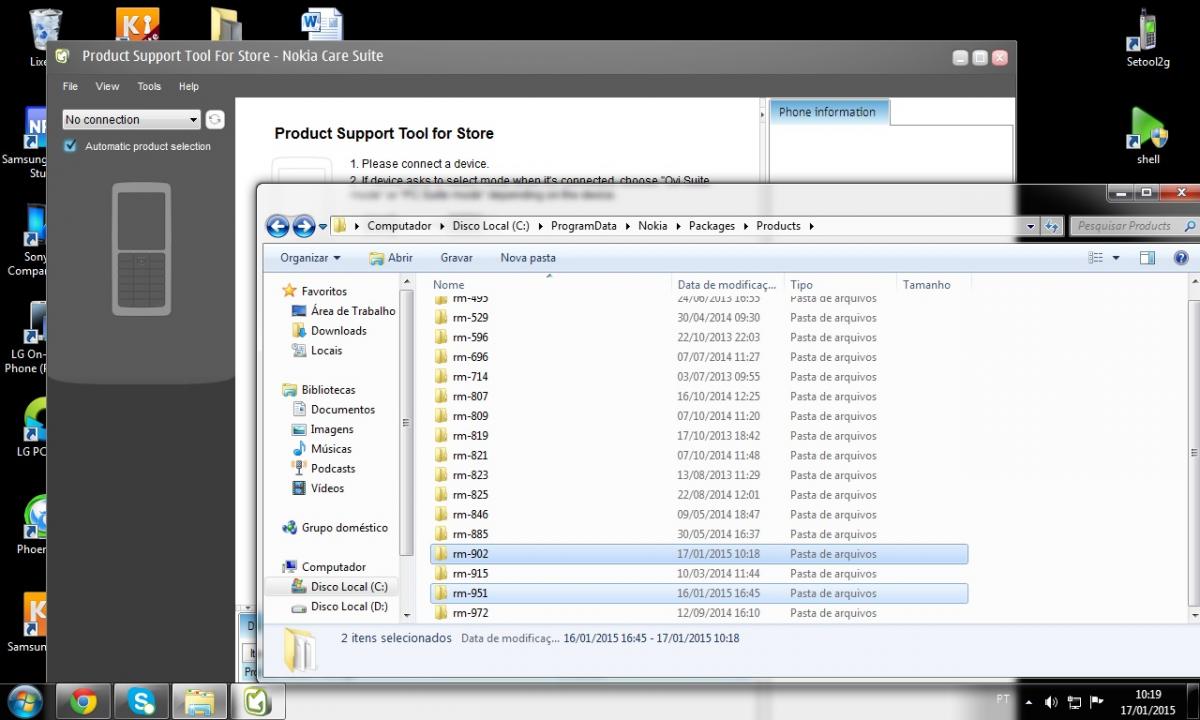
Task: Open Skype from the taskbar
Action: pyautogui.click(x=141, y=702)
